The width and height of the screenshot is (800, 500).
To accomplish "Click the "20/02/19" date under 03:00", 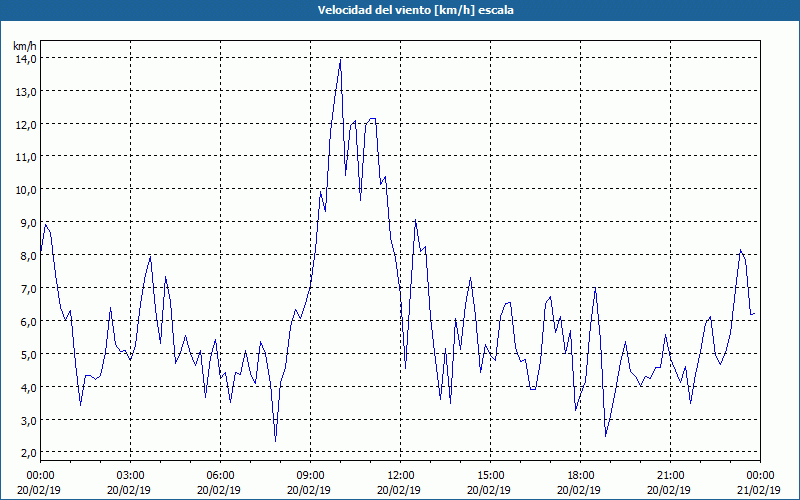I will point(130,490).
